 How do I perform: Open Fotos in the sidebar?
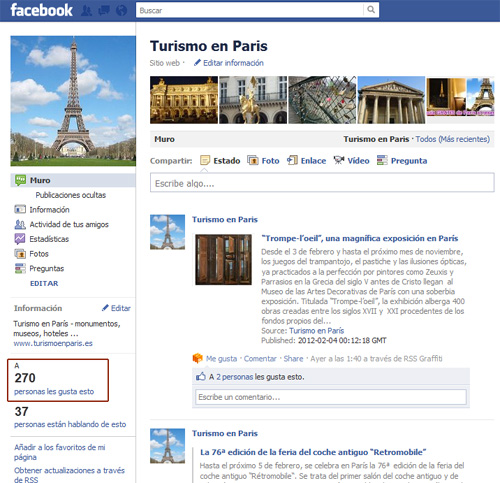point(39,254)
